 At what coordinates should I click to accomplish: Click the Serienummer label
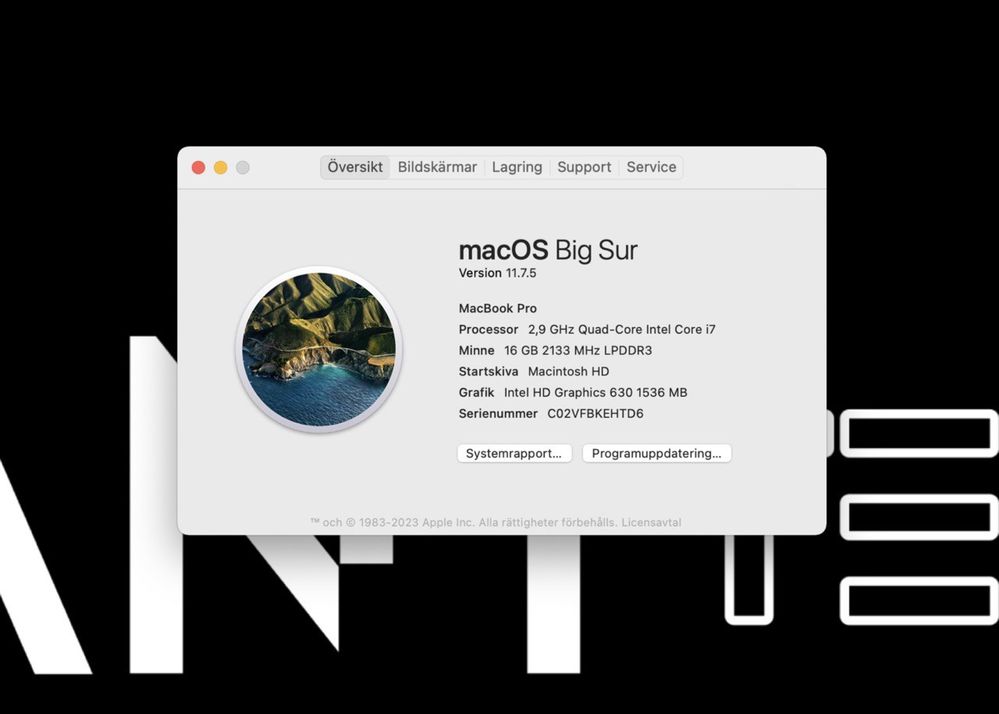(498, 414)
